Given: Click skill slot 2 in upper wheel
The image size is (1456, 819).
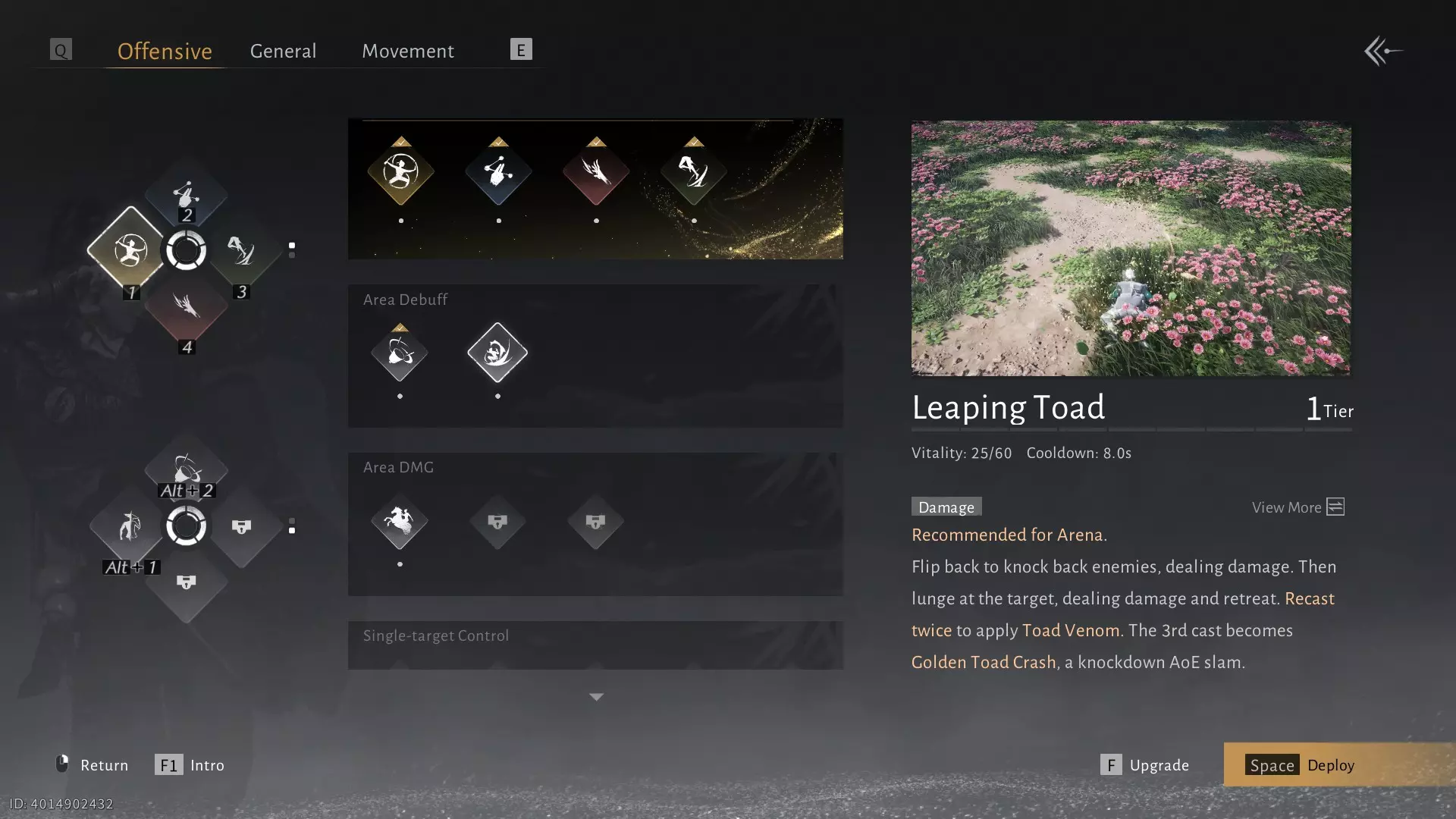Looking at the screenshot, I should coord(186,194).
